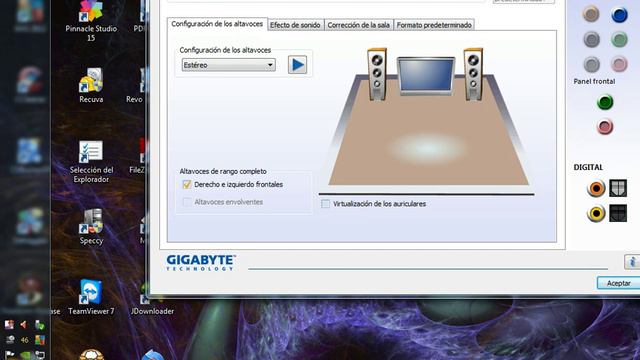The height and width of the screenshot is (360, 640).
Task: Click the left speaker in the room diagram
Action: click(377, 74)
